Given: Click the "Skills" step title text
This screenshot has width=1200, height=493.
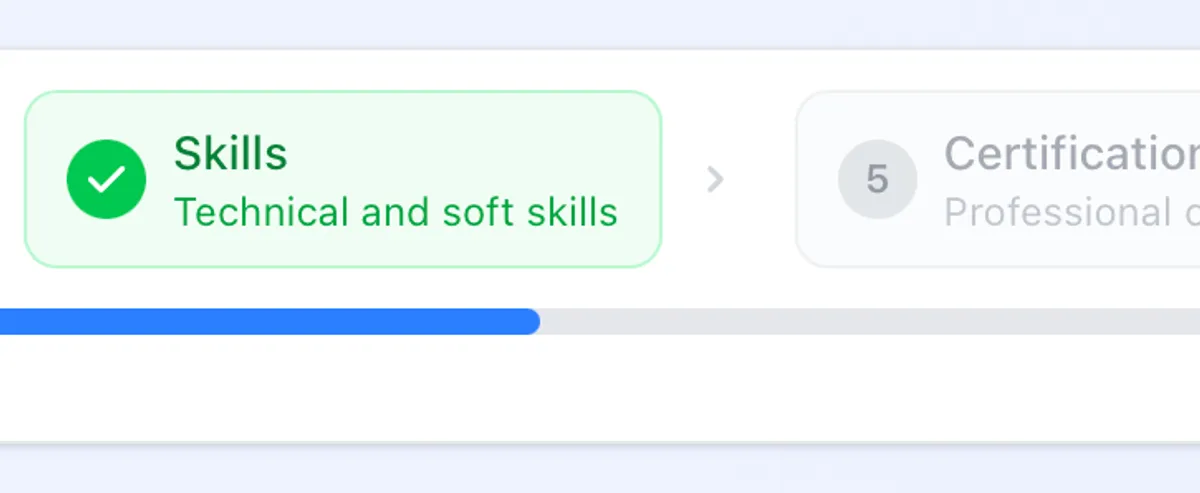Looking at the screenshot, I should tap(230, 154).
